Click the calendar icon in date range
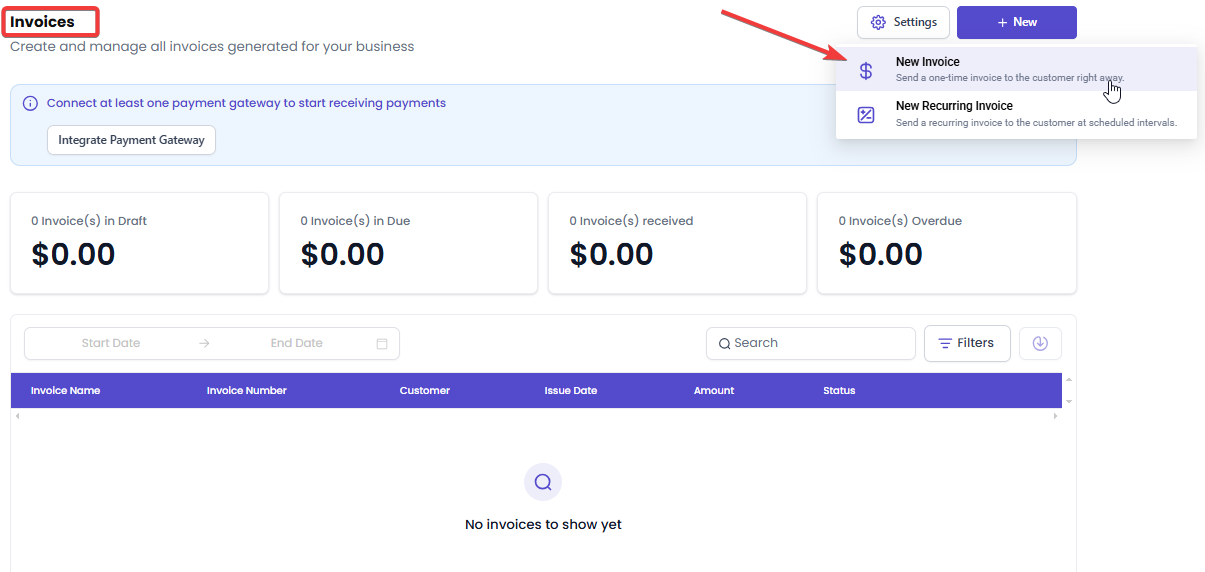Viewport: 1205px width, 572px height. coord(382,343)
